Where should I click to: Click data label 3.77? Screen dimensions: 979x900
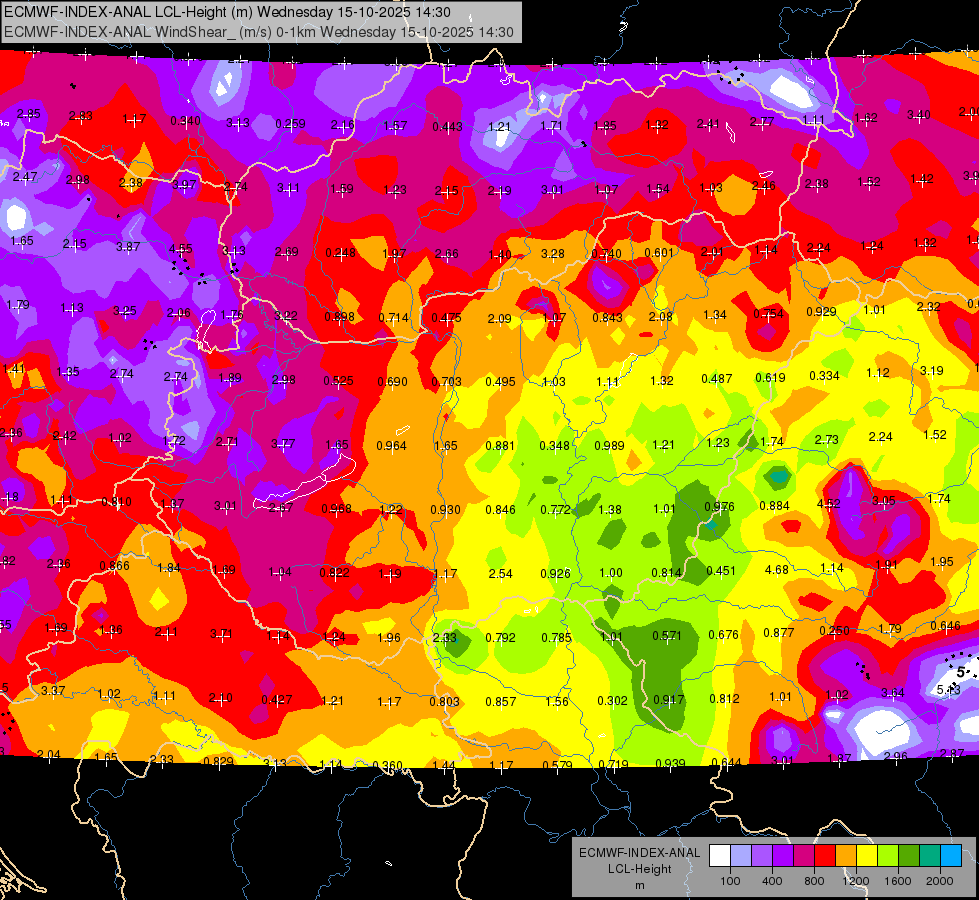283,444
